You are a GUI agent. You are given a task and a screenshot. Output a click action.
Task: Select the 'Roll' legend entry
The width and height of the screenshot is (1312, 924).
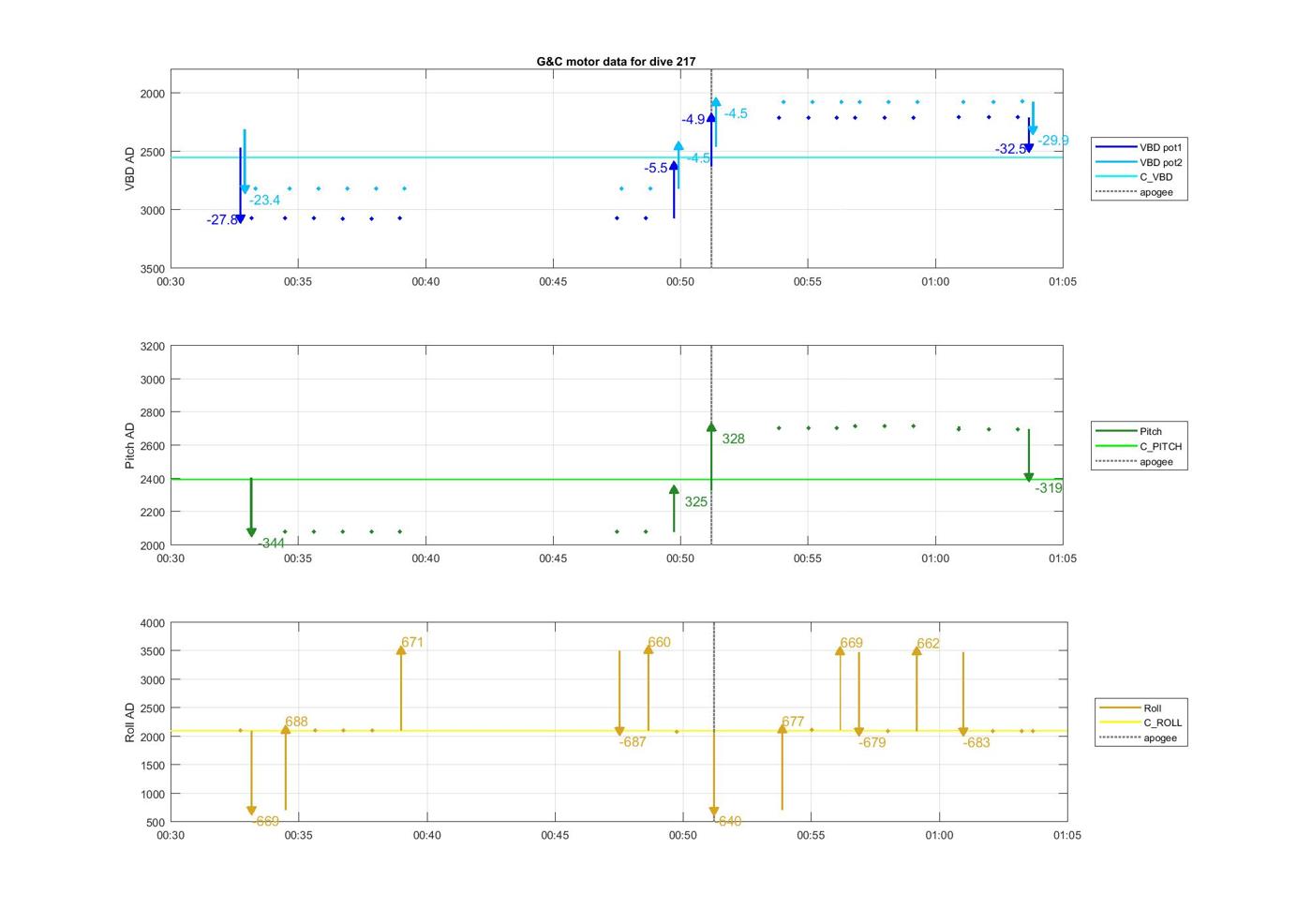(1131, 708)
